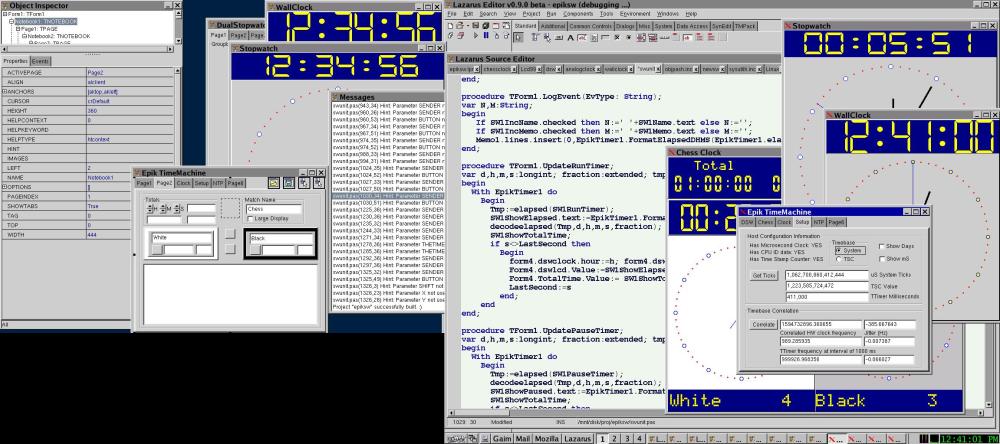Collapse the Page1: TPAGE tree node
Viewport: 1000px width, 444px height.
point(18,29)
